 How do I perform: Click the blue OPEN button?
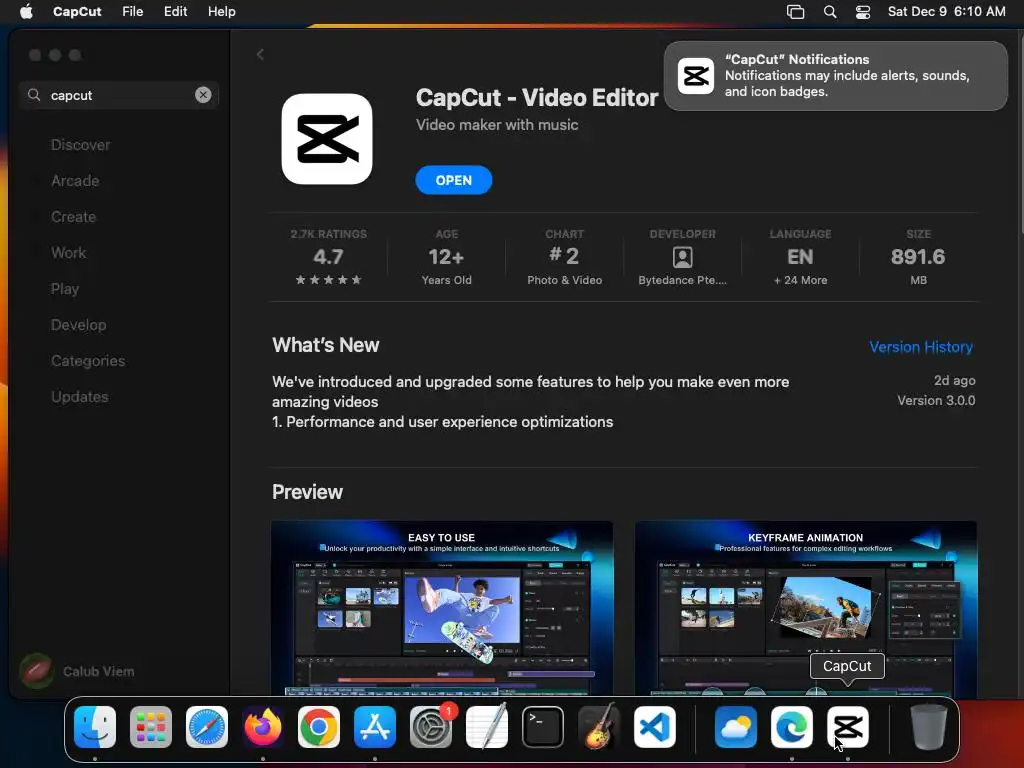click(454, 180)
